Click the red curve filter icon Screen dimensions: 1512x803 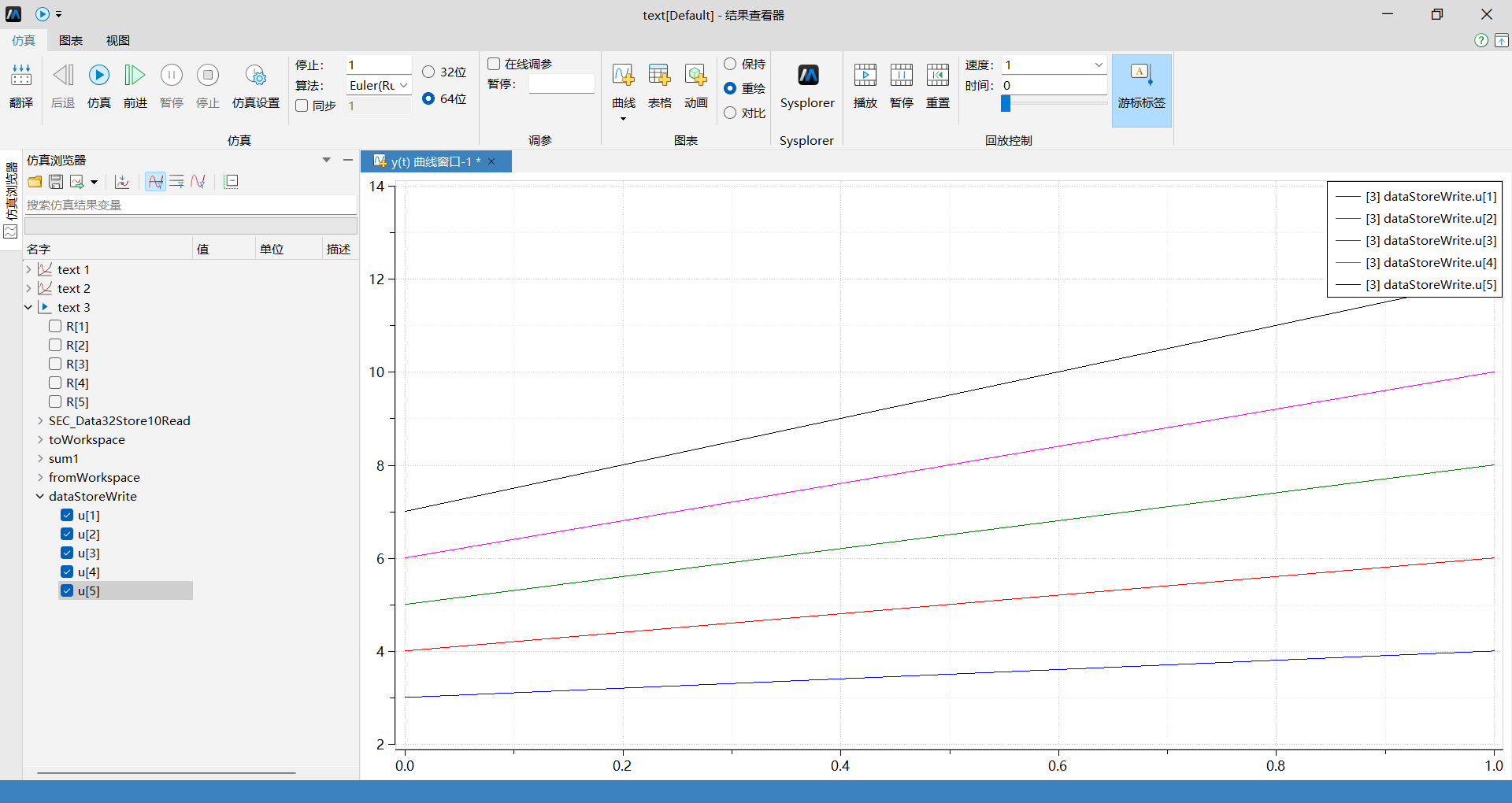pos(198,182)
